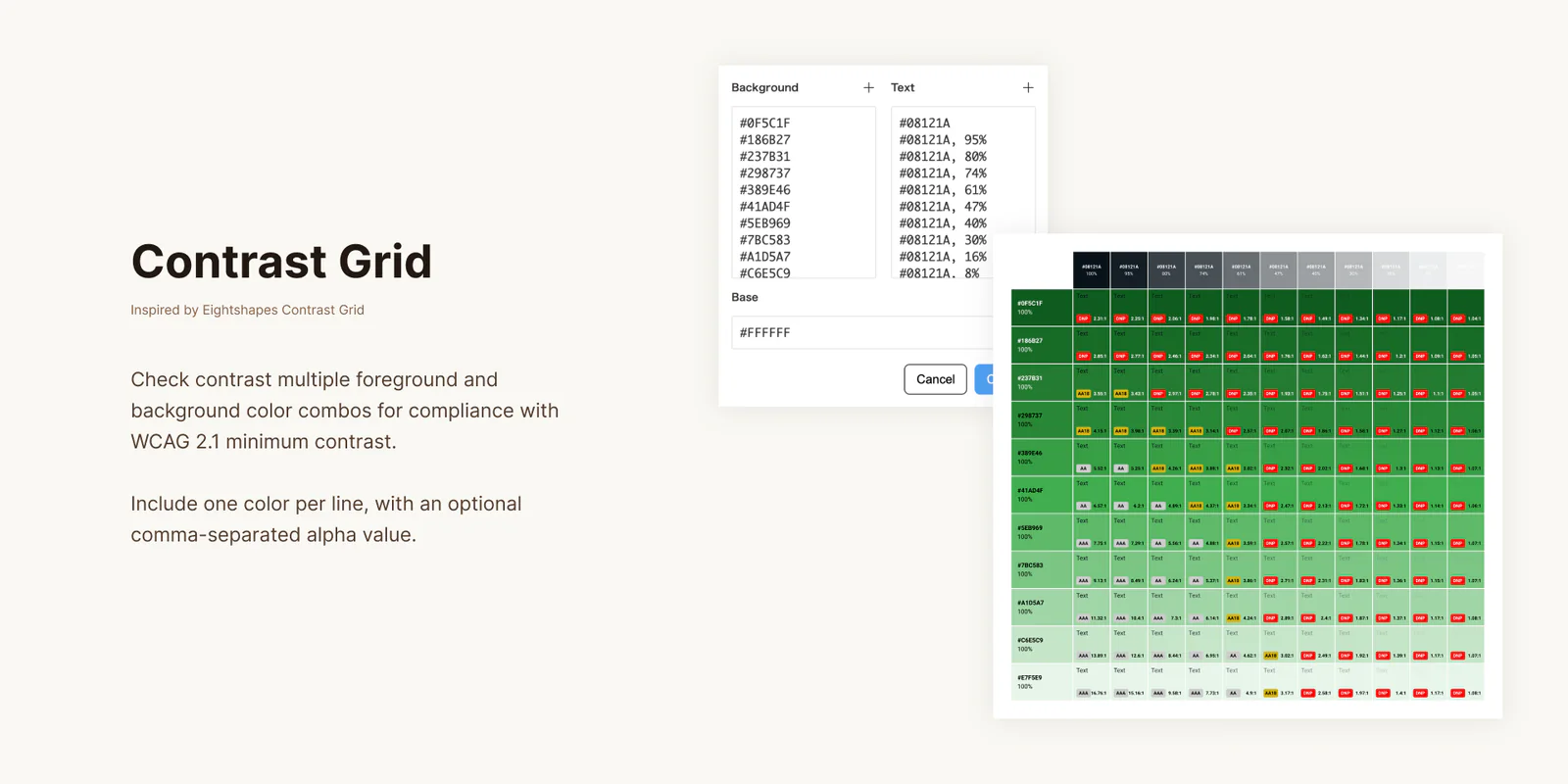Click the grid cell showing AA 6.57:1
The height and width of the screenshot is (784, 1568).
pos(1092,495)
